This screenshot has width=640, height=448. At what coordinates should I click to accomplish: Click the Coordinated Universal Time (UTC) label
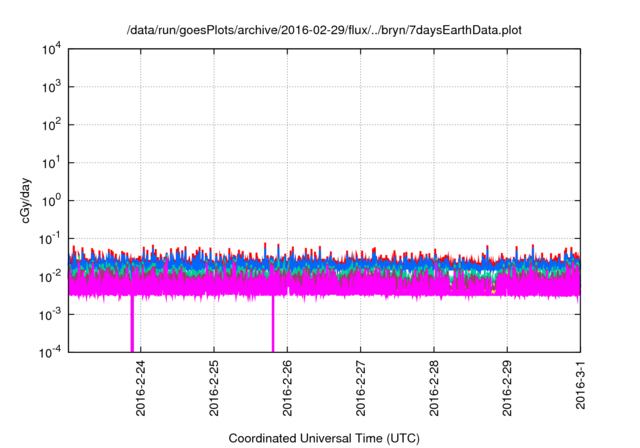(x=324, y=438)
